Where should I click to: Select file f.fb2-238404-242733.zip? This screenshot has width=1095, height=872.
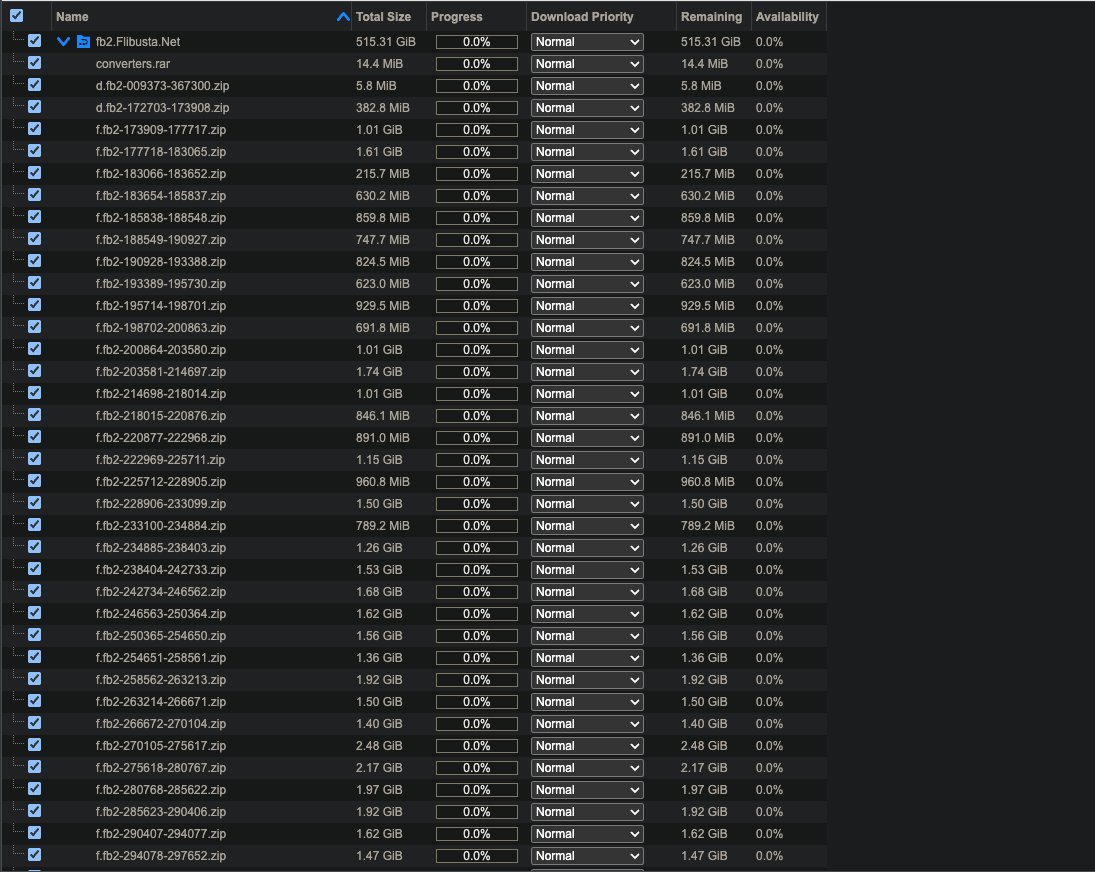(x=161, y=570)
